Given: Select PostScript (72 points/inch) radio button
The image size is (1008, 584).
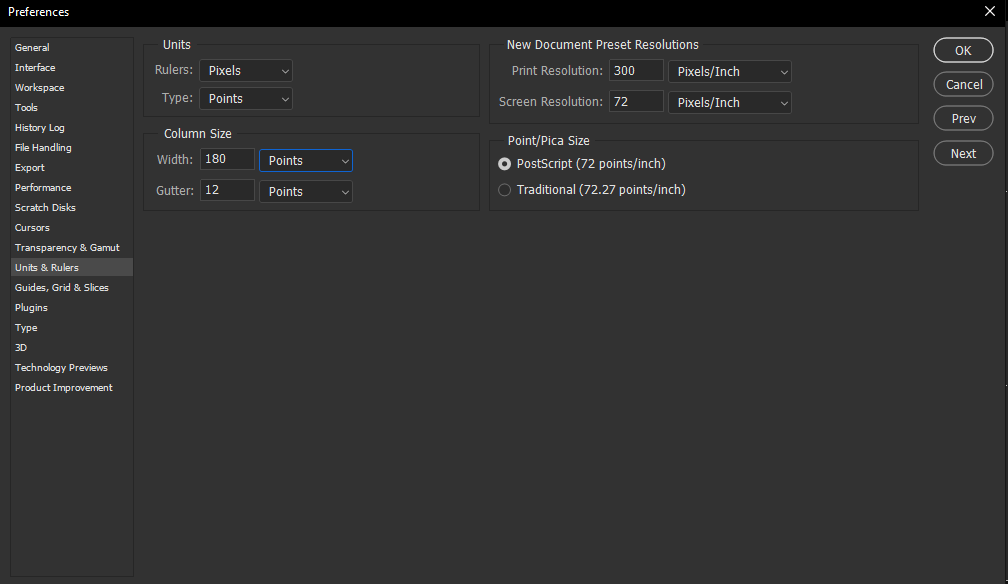Looking at the screenshot, I should click(505, 164).
